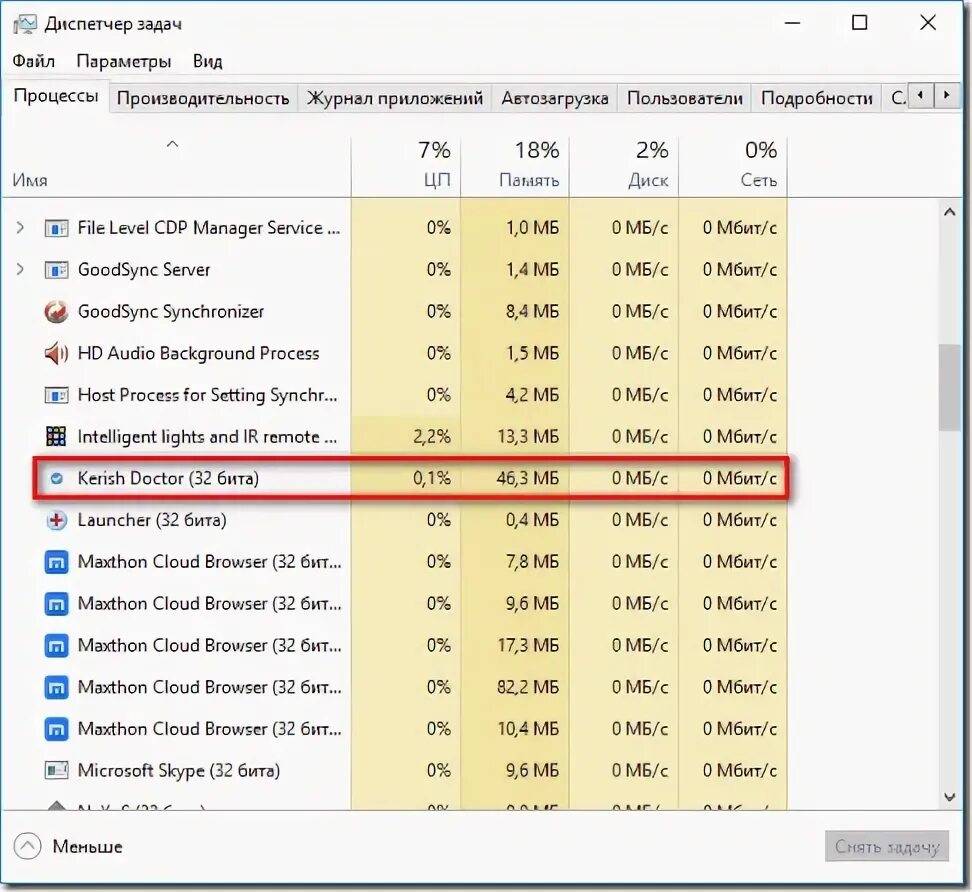Click the Launcher (32 бита) icon

point(56,520)
